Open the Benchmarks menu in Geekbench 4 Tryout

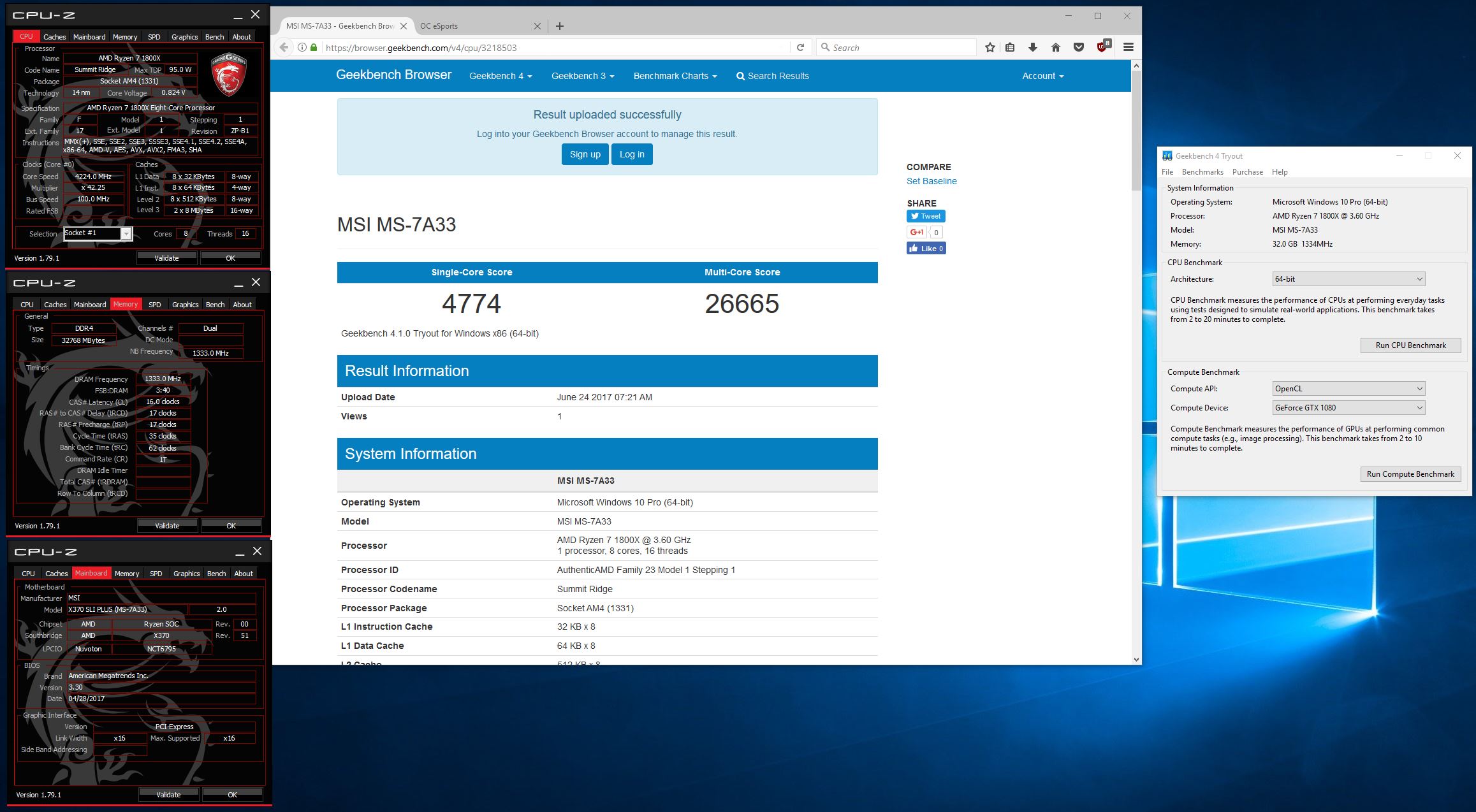[1202, 172]
